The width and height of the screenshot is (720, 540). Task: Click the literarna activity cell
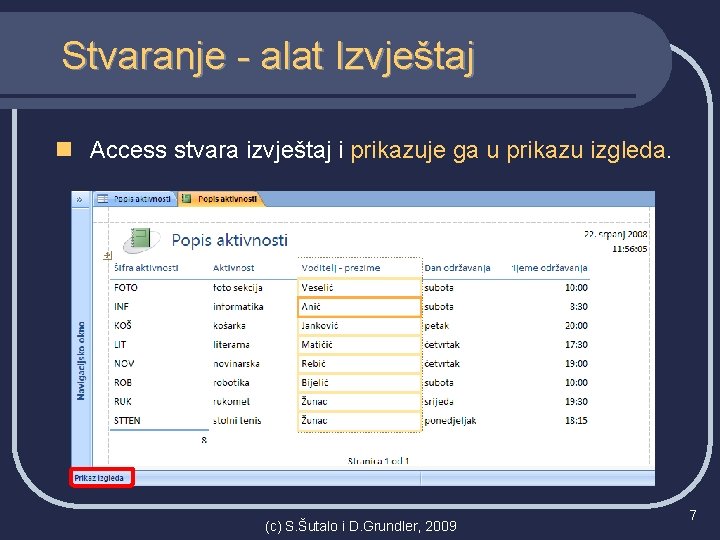click(x=231, y=345)
